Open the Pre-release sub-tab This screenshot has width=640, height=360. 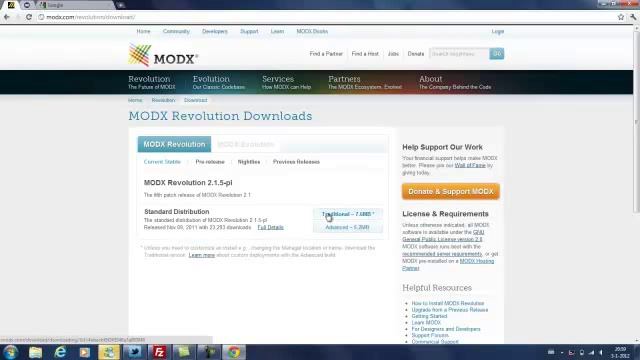point(210,162)
